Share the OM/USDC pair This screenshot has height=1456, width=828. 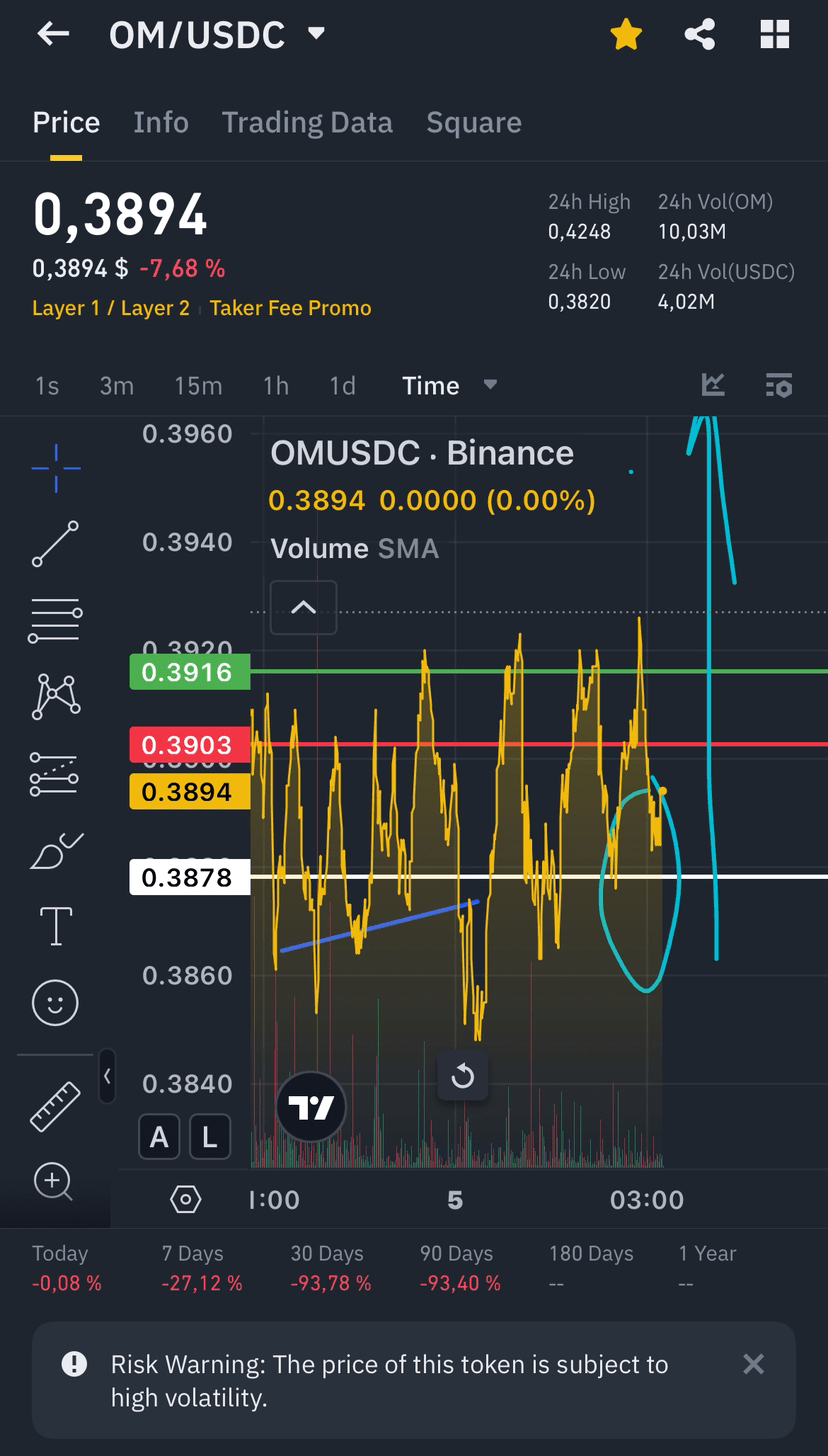click(700, 35)
